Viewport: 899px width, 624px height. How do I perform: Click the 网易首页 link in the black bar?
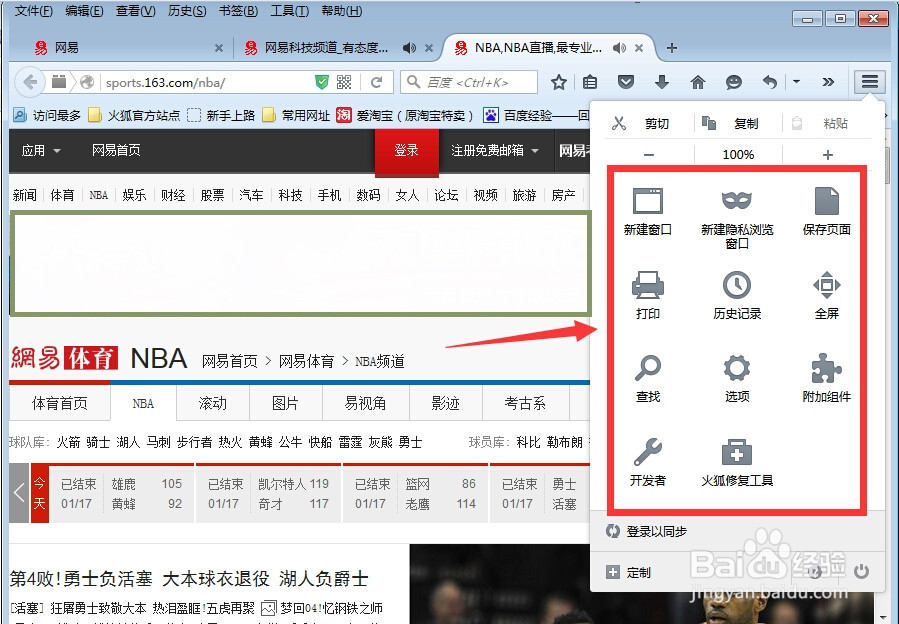[116, 150]
